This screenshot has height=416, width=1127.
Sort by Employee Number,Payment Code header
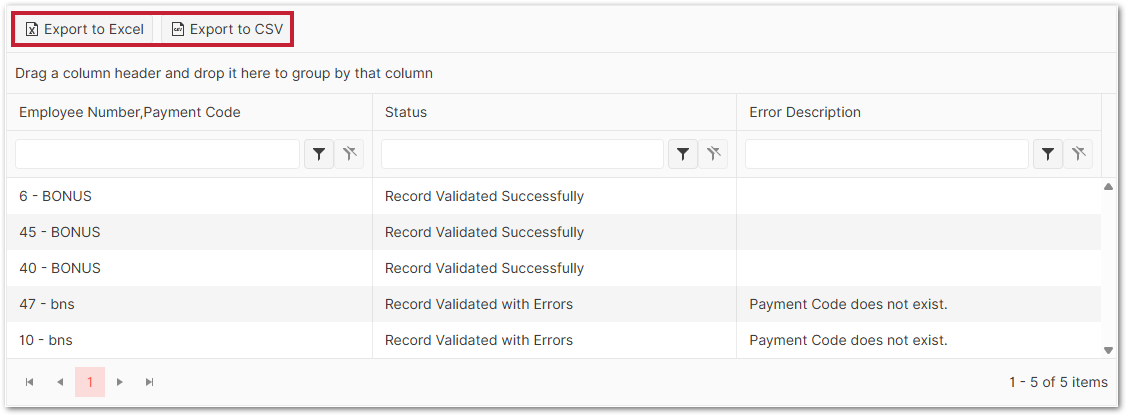(x=130, y=112)
